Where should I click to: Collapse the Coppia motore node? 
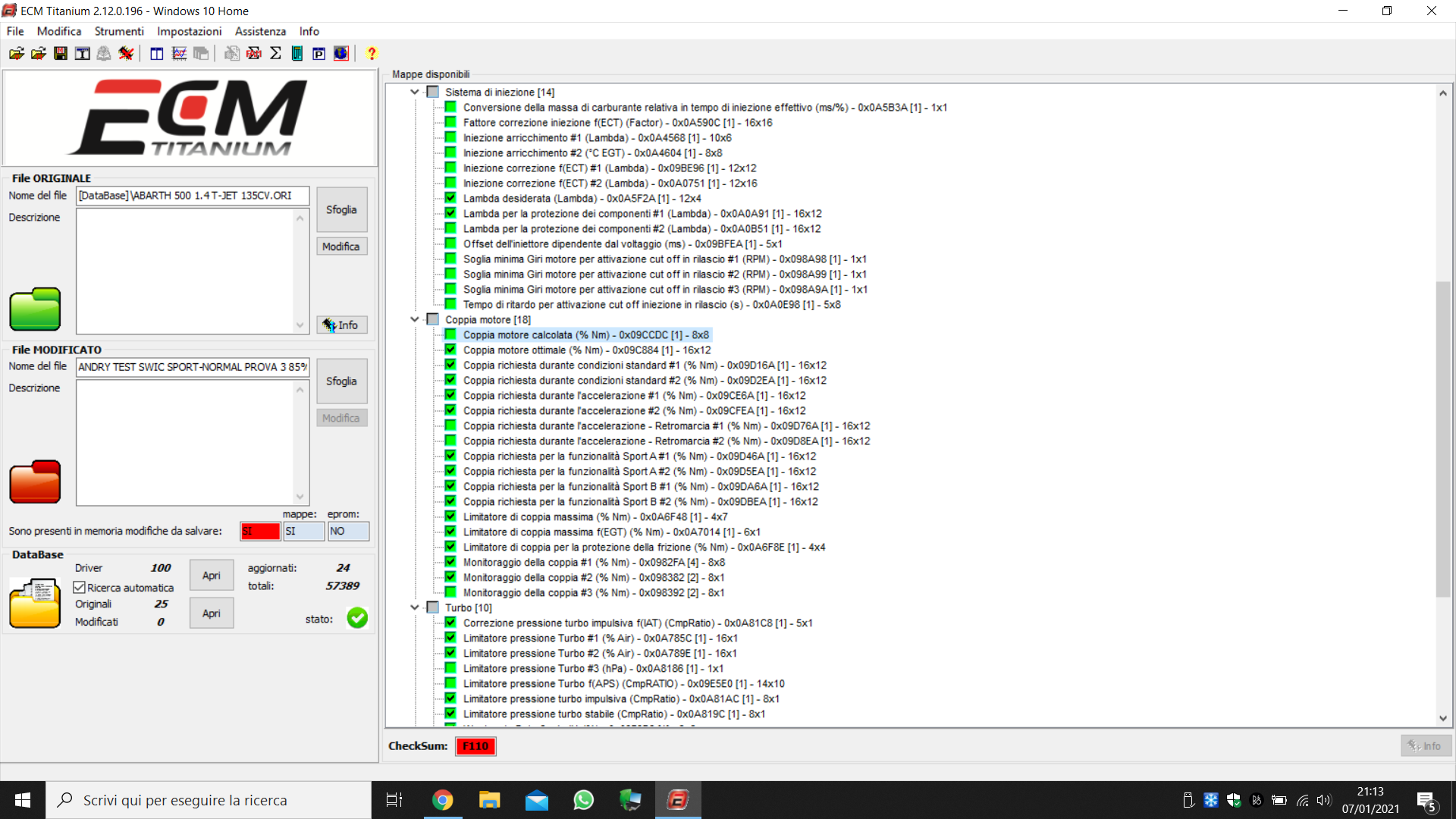pyautogui.click(x=415, y=319)
